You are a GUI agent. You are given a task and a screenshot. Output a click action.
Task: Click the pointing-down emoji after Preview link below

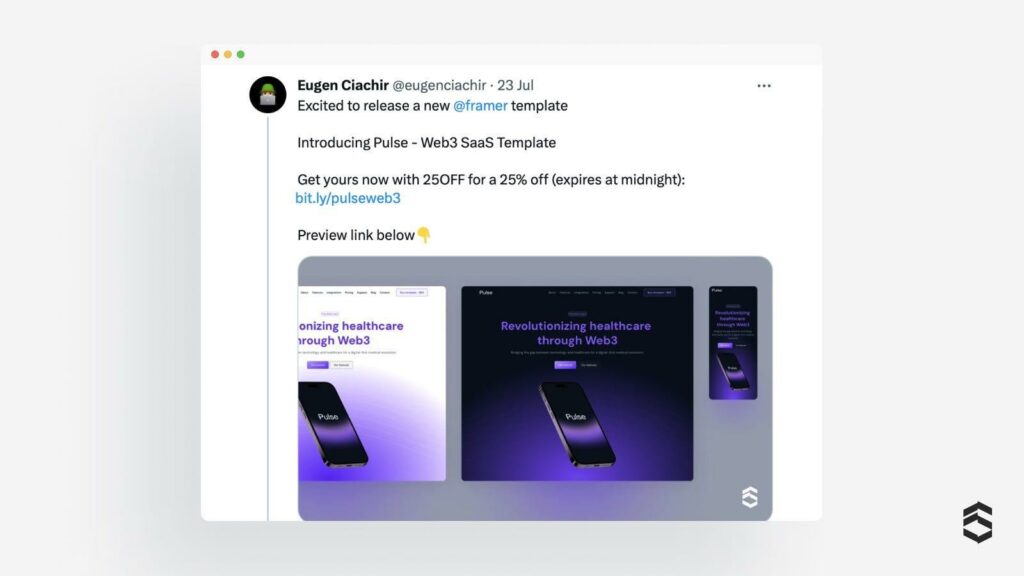click(424, 235)
